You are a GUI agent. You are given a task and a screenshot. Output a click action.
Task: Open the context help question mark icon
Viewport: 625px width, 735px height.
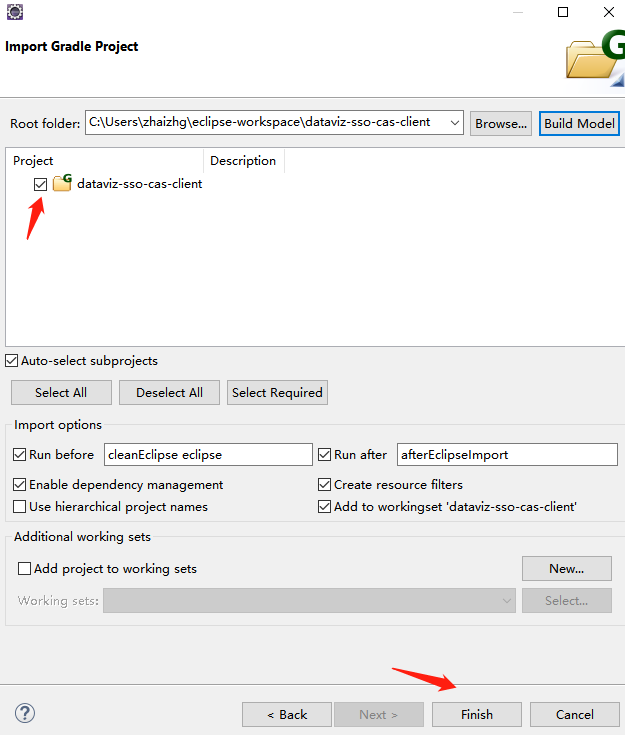[25, 713]
